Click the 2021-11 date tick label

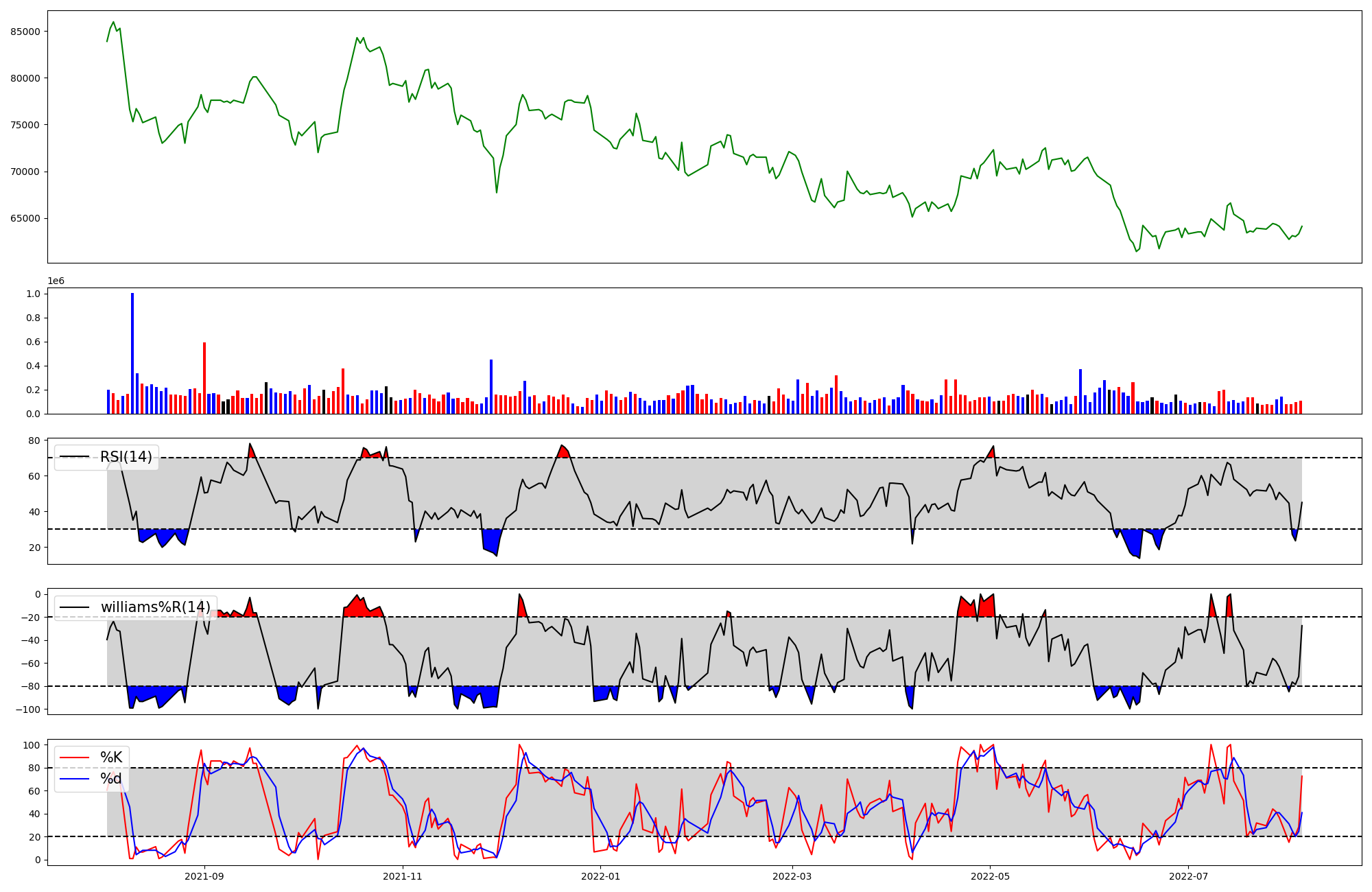coord(403,876)
